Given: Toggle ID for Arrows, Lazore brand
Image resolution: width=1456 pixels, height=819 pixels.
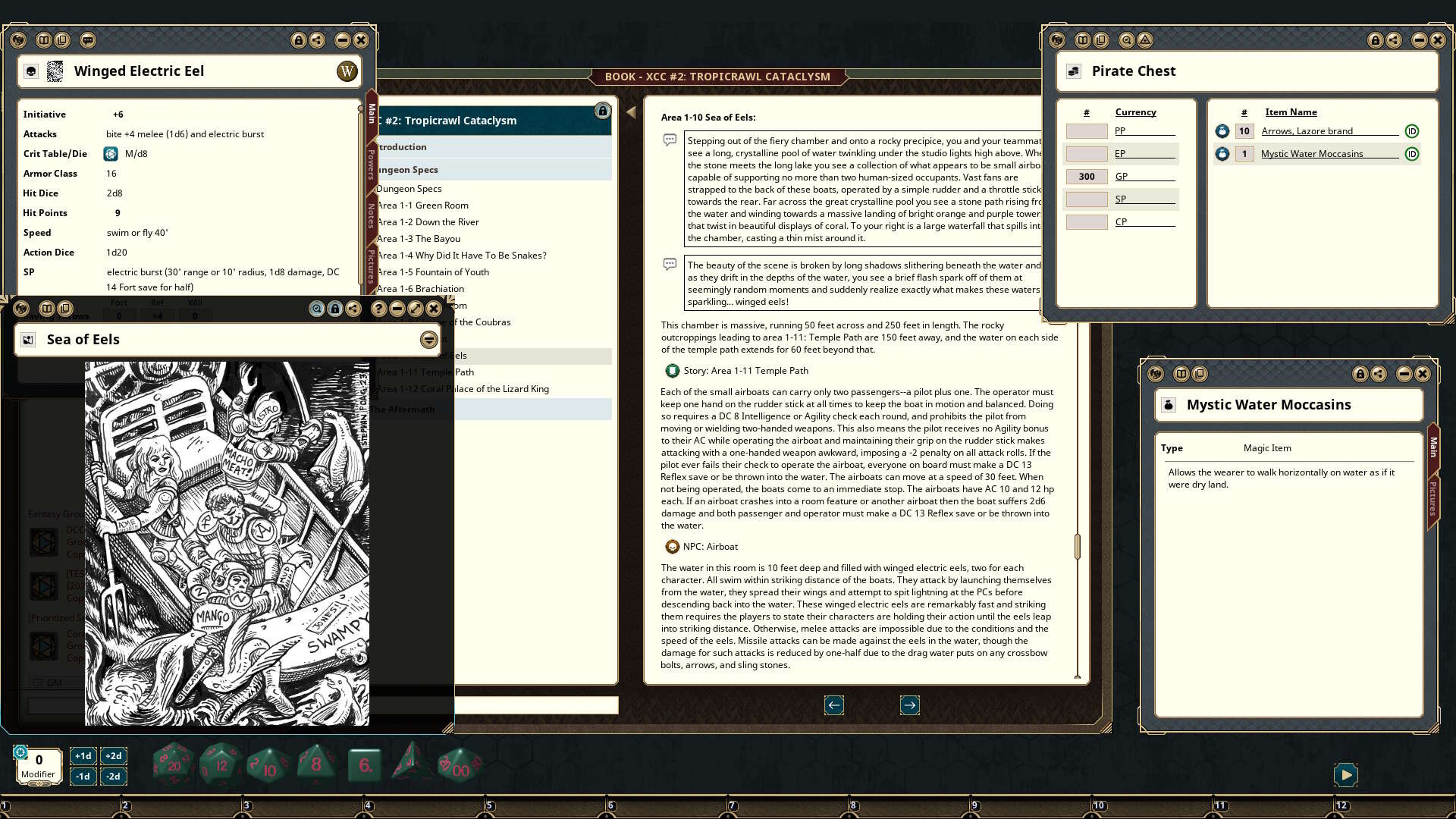Looking at the screenshot, I should (1413, 130).
